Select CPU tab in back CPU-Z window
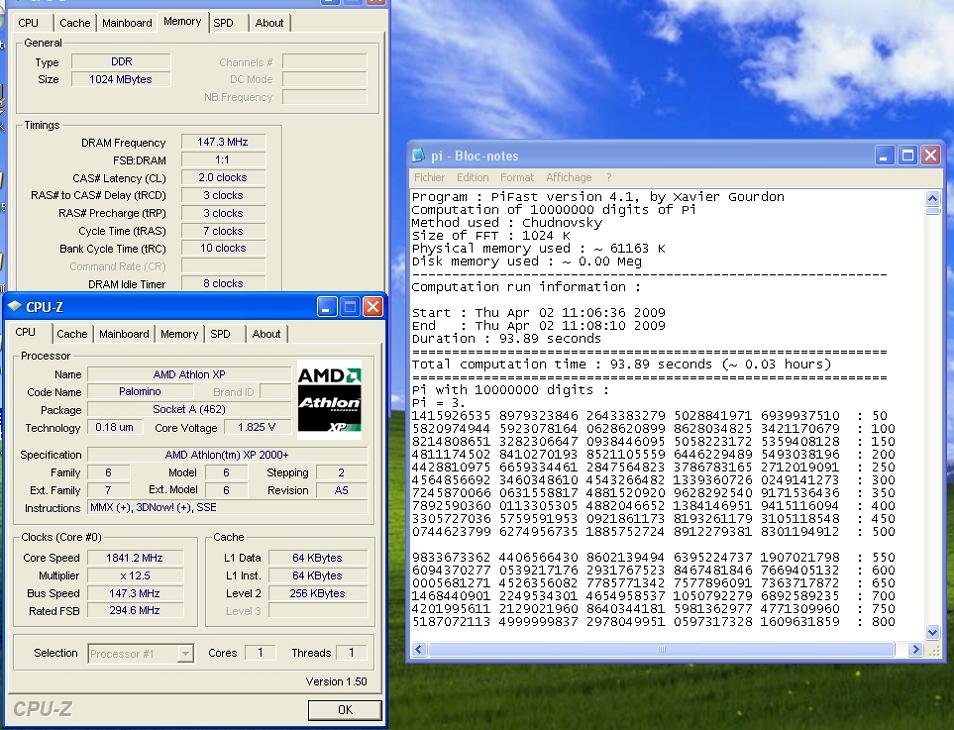The width and height of the screenshot is (954, 730). 28,23
